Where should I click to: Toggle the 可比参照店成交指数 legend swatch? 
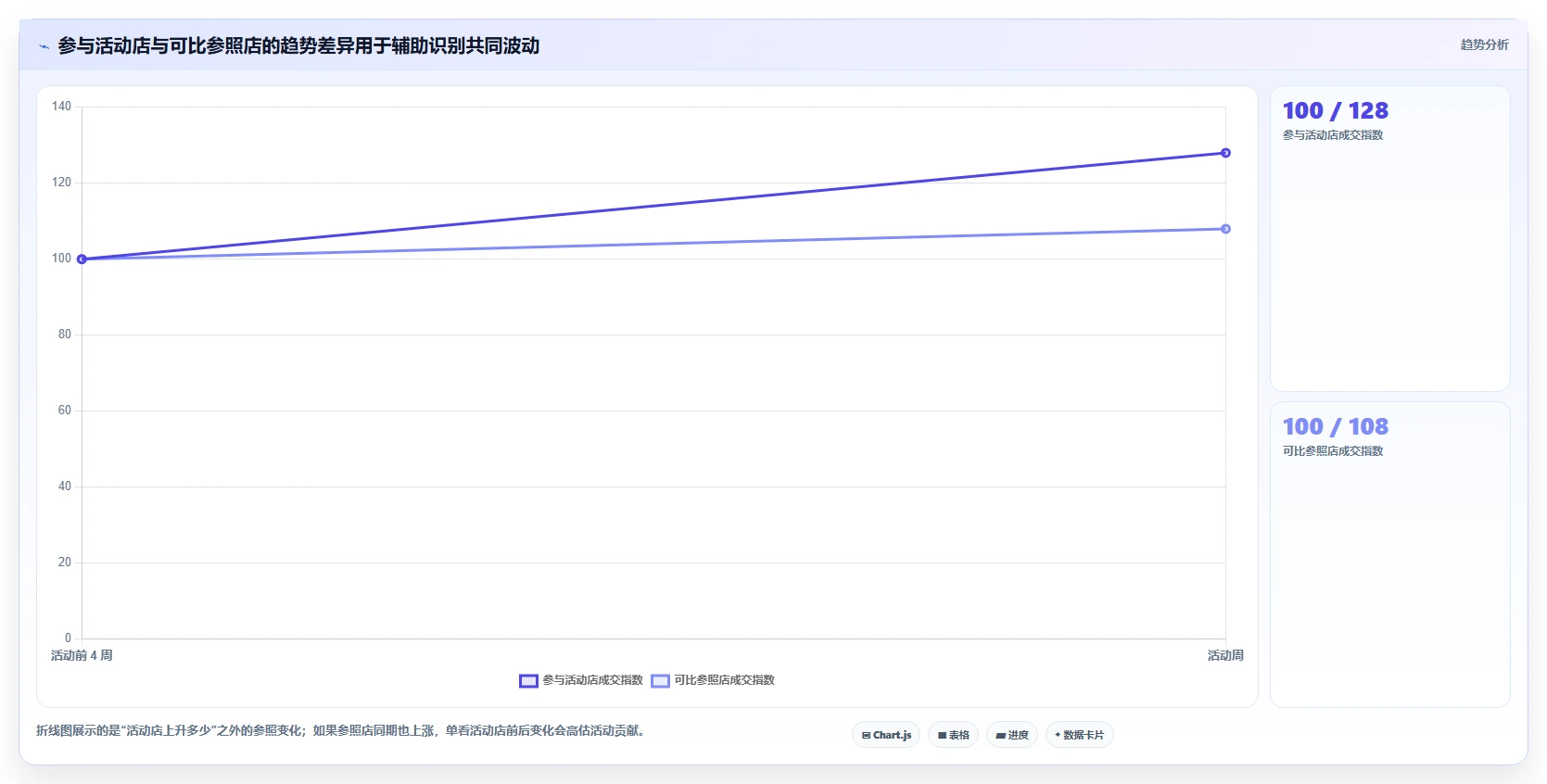[x=660, y=680]
